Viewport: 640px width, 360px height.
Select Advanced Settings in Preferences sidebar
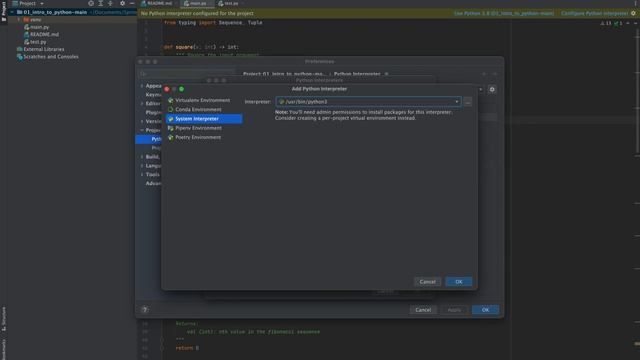153,184
